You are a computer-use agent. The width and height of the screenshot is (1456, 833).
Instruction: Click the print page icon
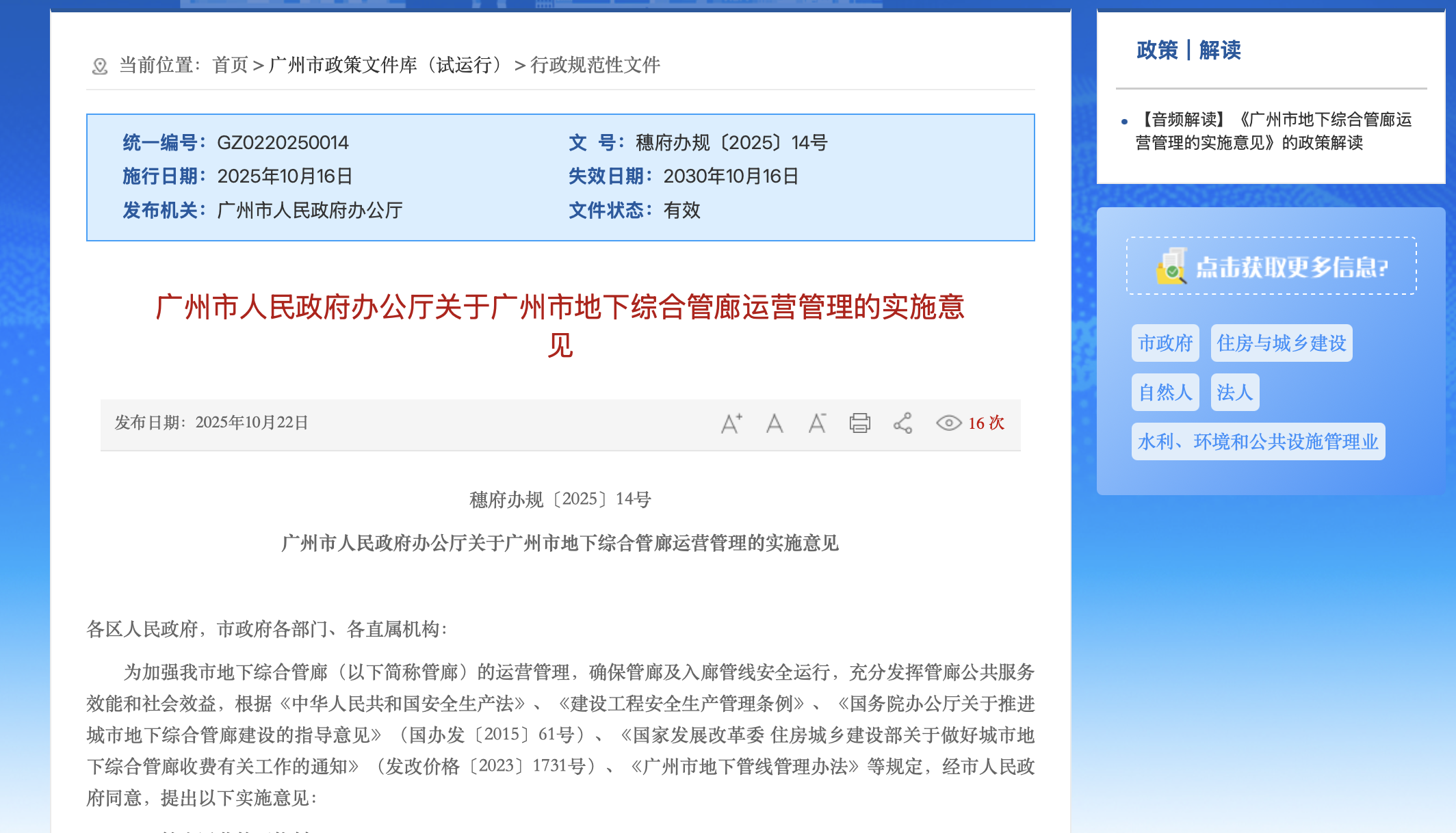[859, 423]
